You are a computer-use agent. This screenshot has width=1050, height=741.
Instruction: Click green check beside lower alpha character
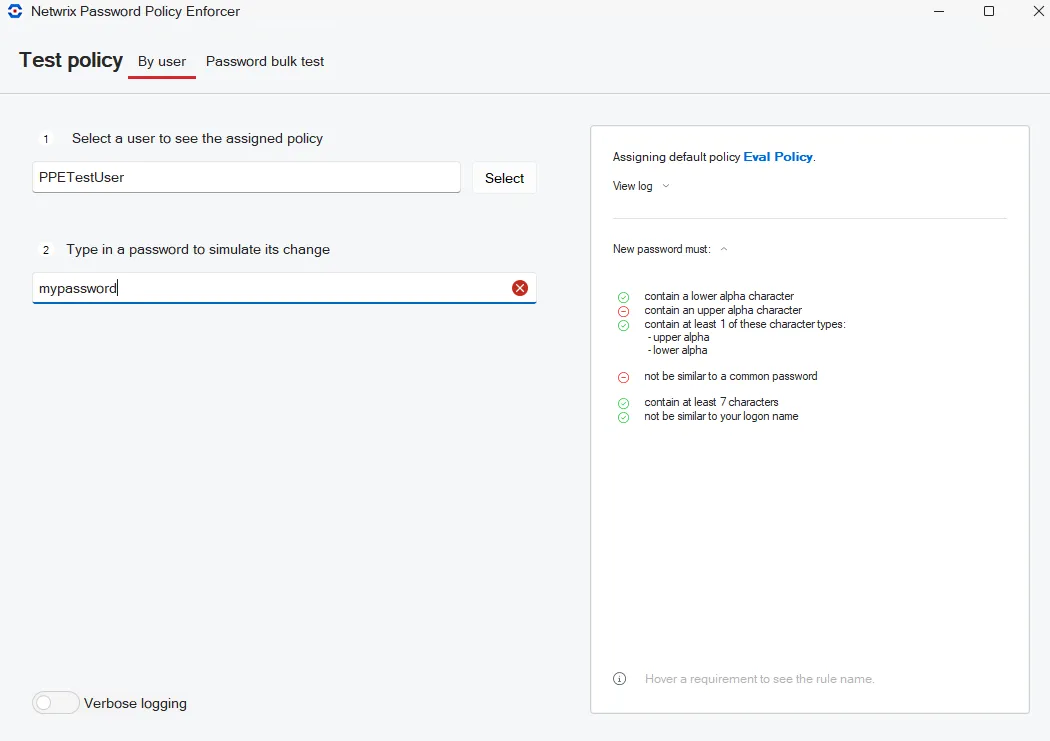623,297
